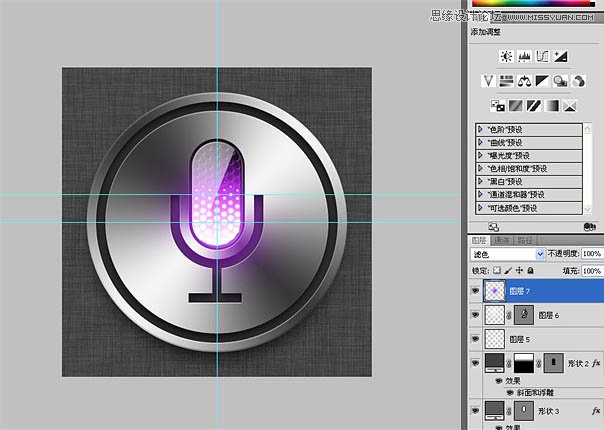Hide 图层 7 using its eye icon
This screenshot has height=430, width=604.
pyautogui.click(x=475, y=291)
